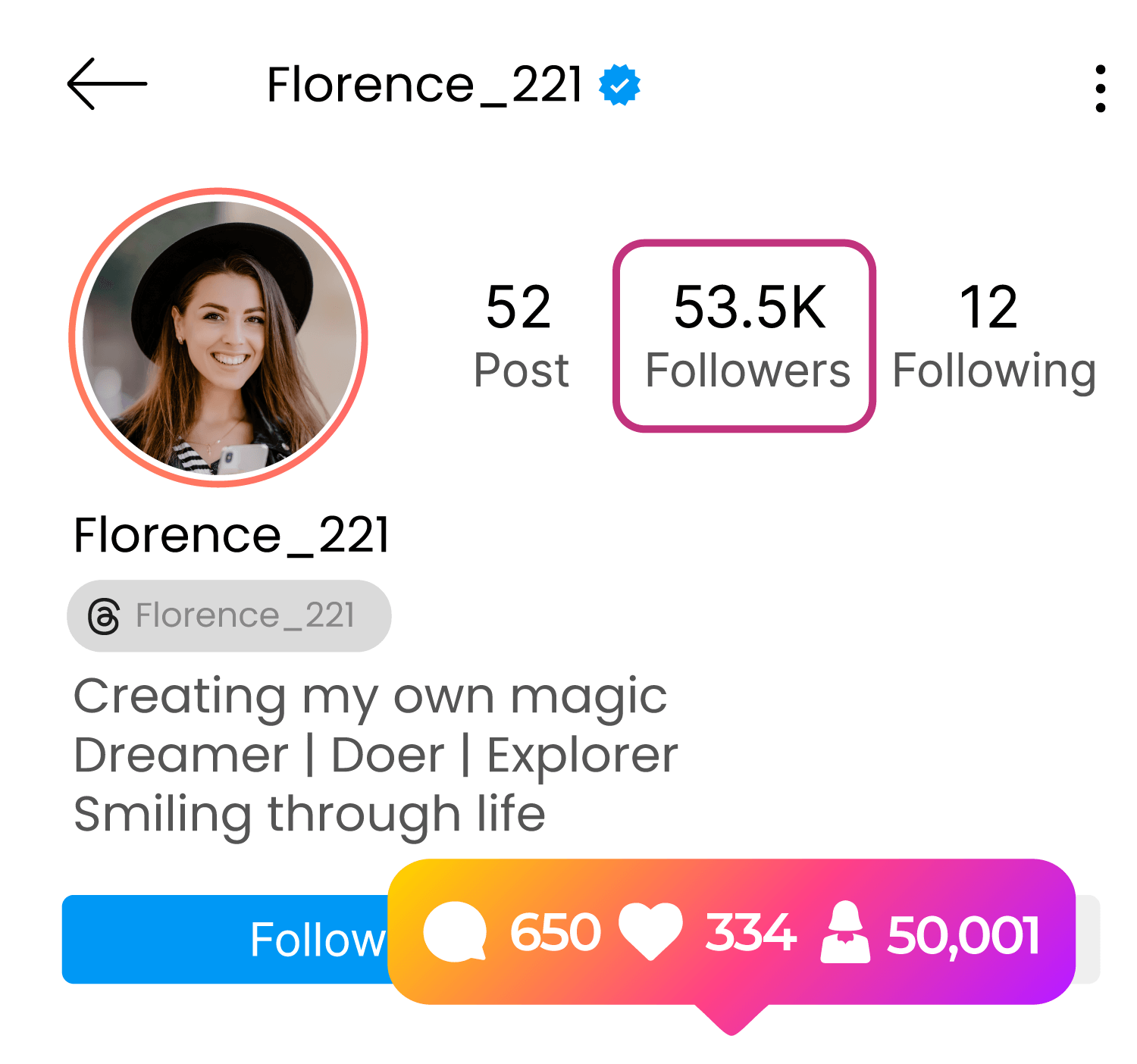The width and height of the screenshot is (1137, 1064).
Task: Open the 12 Following list
Action: click(992, 336)
